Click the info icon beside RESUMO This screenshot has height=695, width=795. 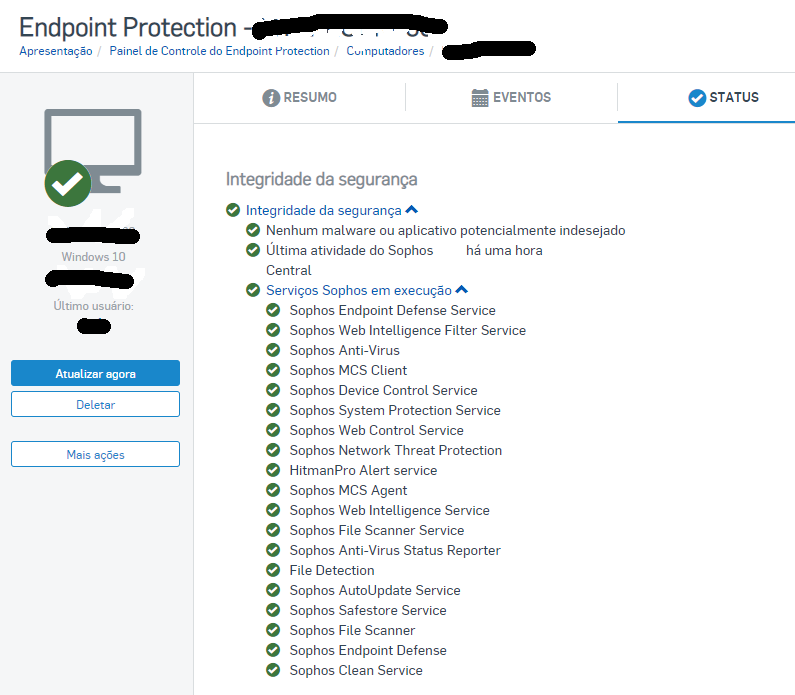pos(271,98)
